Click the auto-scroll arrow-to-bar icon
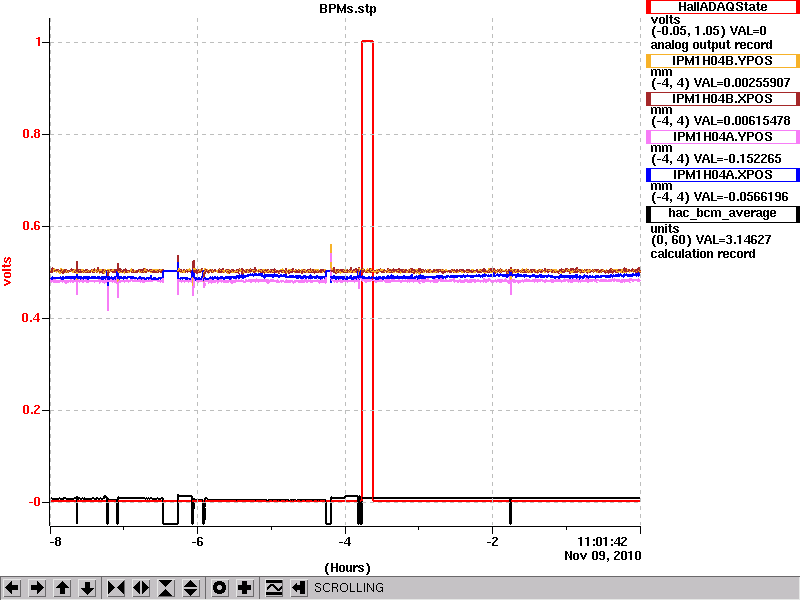The width and height of the screenshot is (800, 600). pos(299,588)
